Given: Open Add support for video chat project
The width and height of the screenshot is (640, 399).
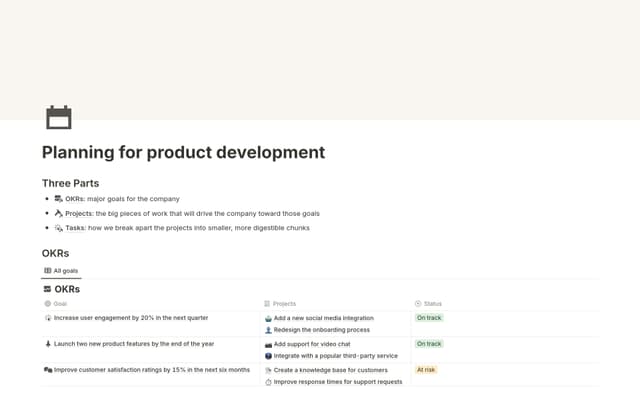Looking at the screenshot, I should click(x=312, y=344).
